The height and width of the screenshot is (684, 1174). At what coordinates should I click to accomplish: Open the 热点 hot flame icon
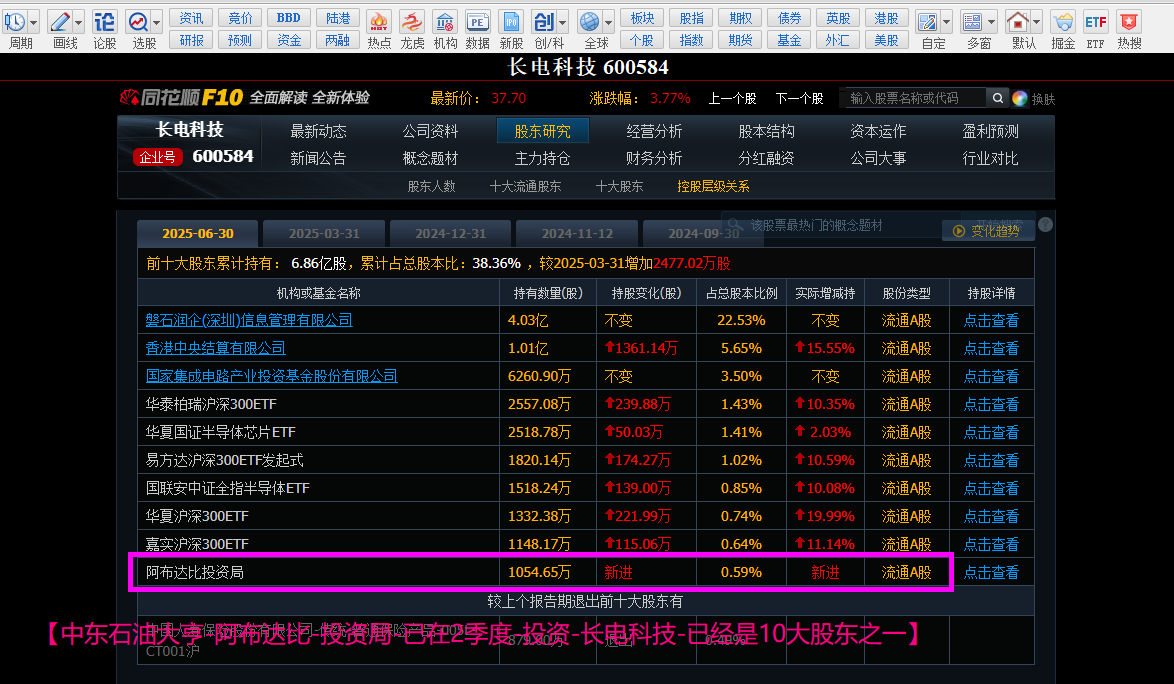[x=379, y=22]
